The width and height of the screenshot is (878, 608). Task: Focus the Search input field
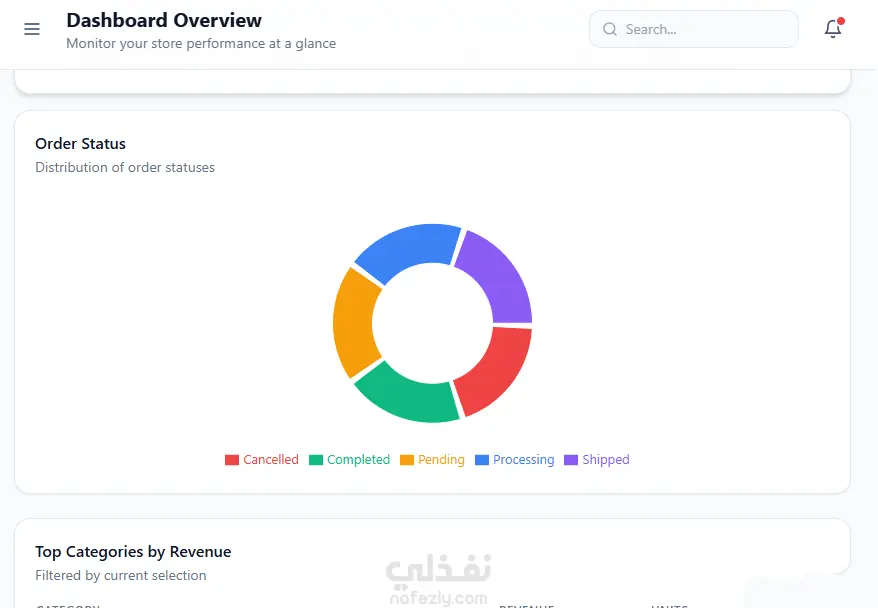[694, 29]
